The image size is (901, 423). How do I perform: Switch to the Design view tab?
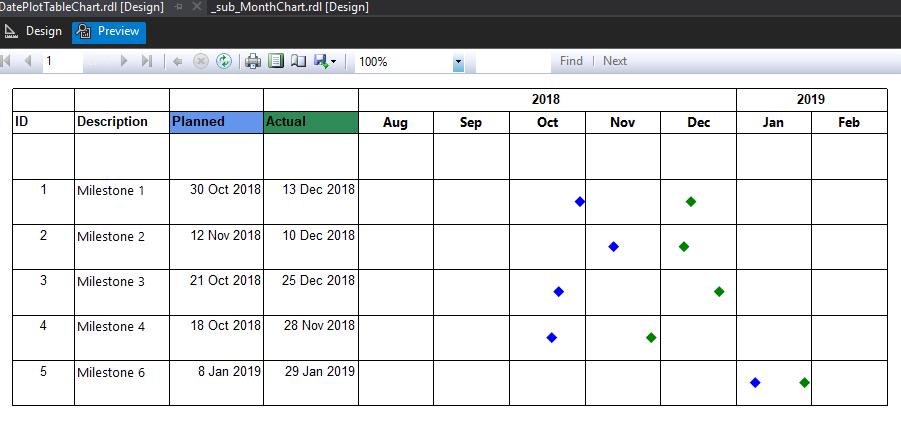(x=32, y=32)
